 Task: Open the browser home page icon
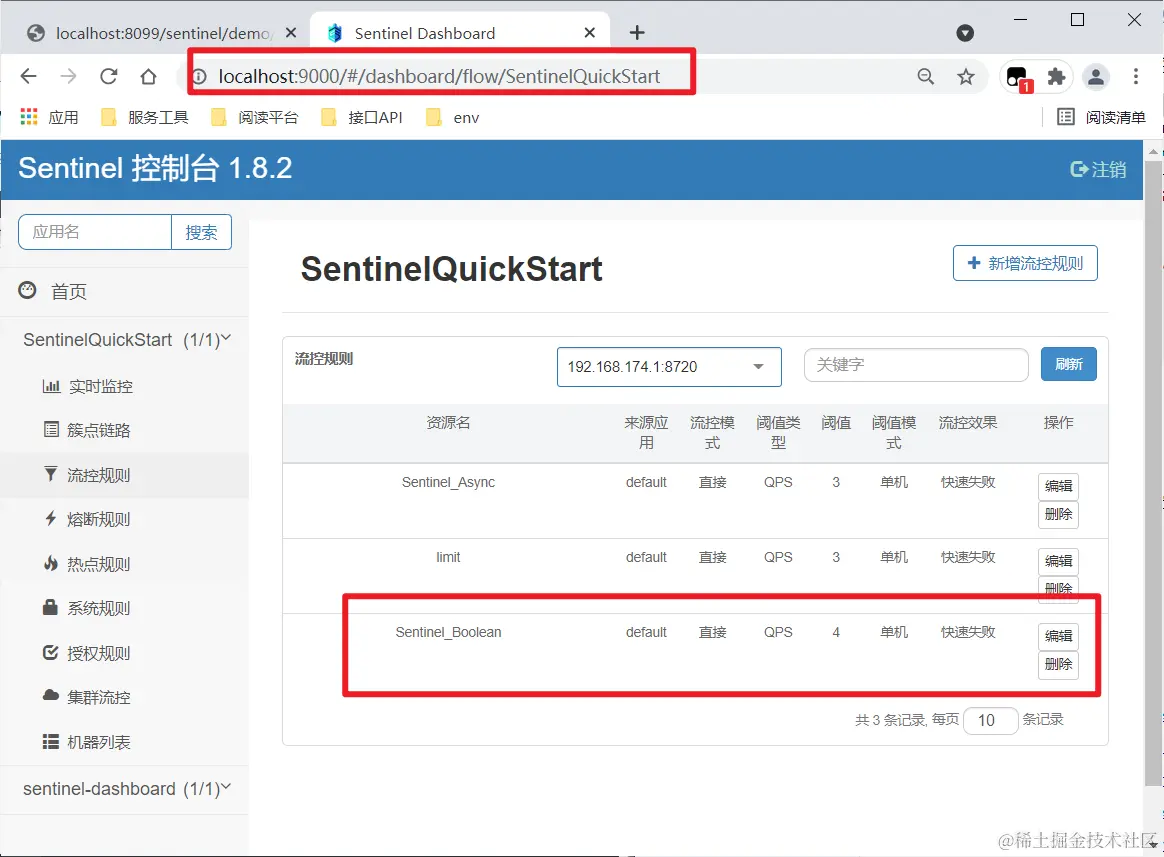pos(148,76)
